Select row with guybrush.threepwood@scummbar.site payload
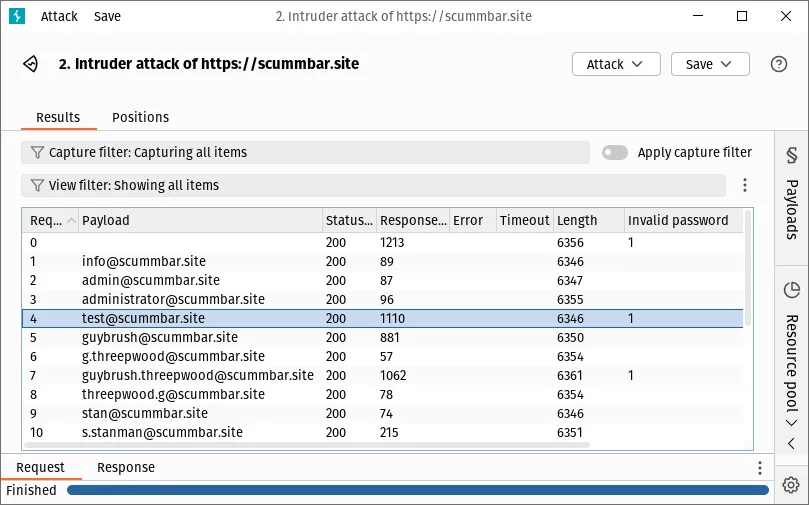This screenshot has width=809, height=505. coord(382,376)
